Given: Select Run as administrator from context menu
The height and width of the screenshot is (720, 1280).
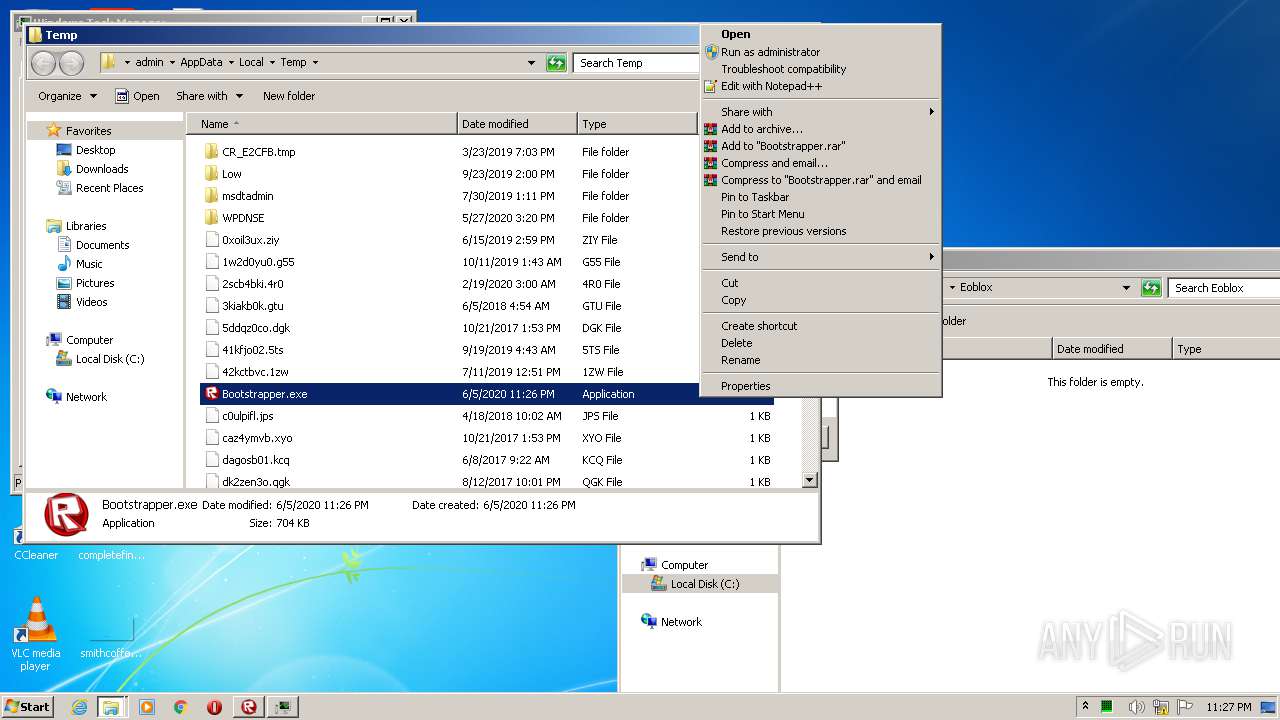Looking at the screenshot, I should point(770,52).
